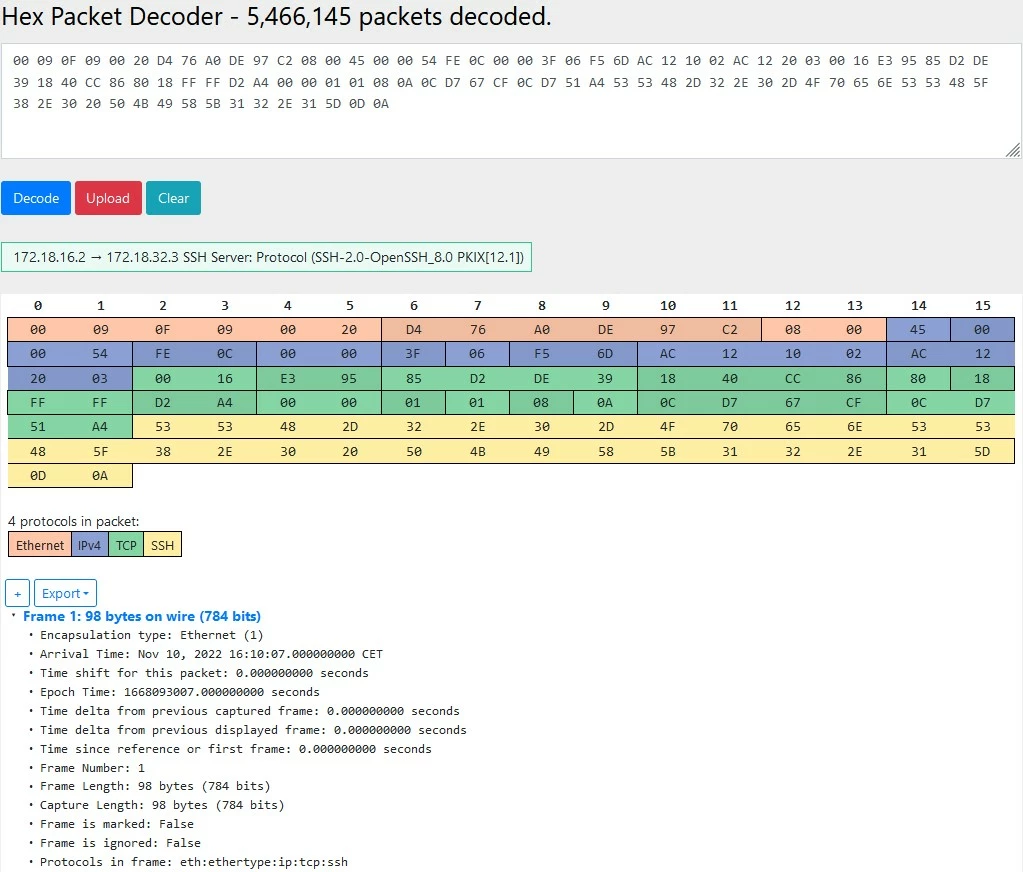1023x872 pixels.
Task: Click the plus expand-all button
Action: 18,594
